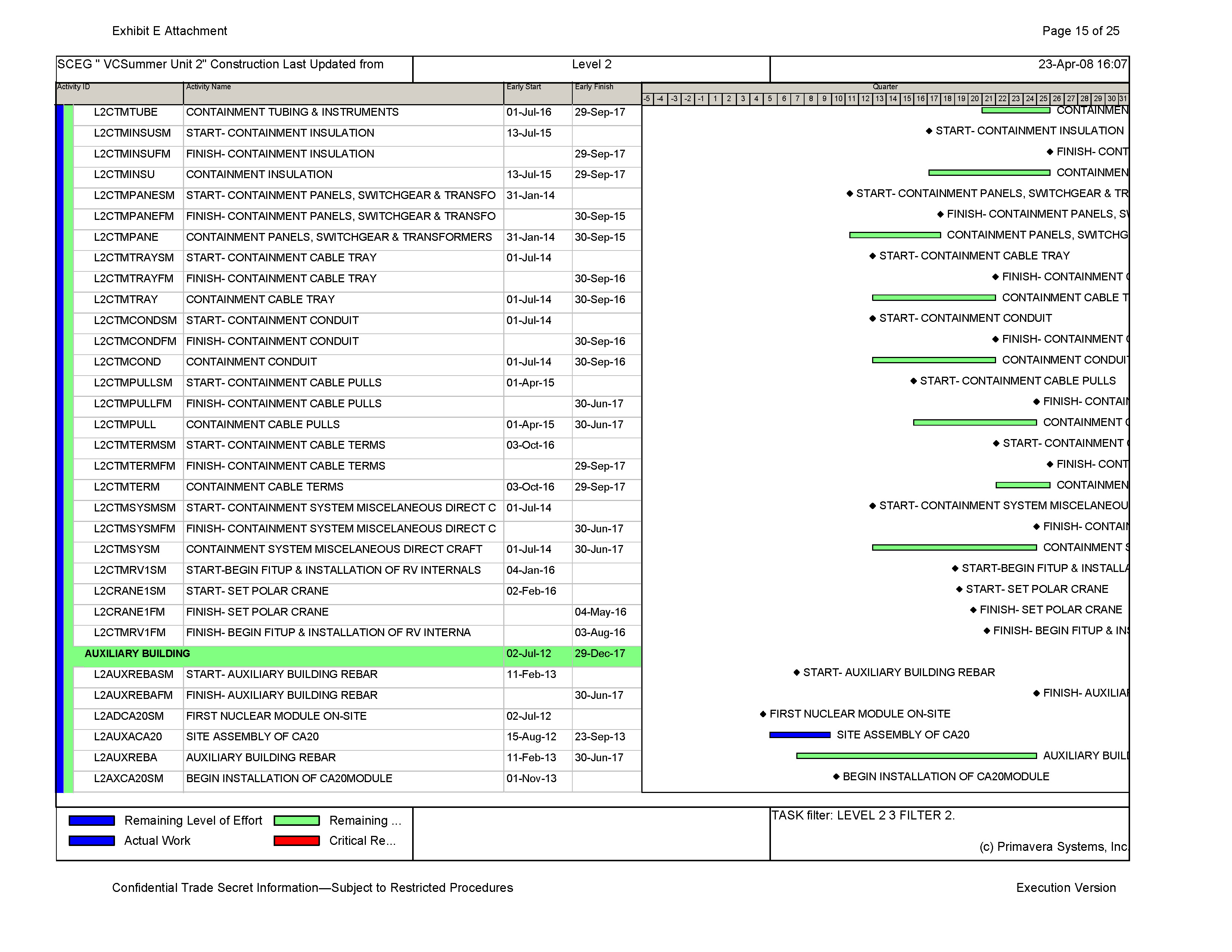Click the AUXILIARY BUILDING REBAR green Gantt bar
1232x952 pixels.
click(x=916, y=756)
